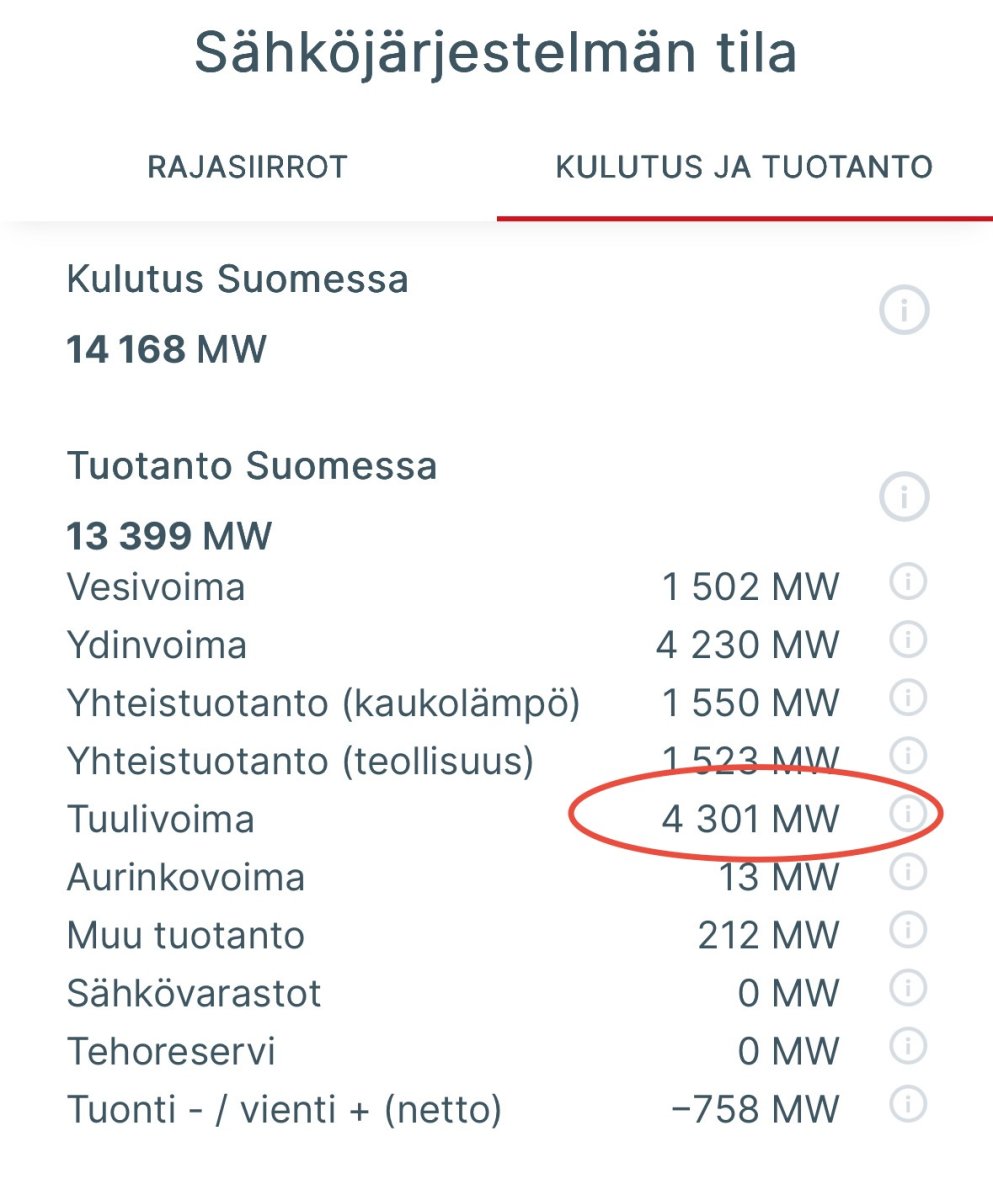
Task: Open info icon for Tuotanto Suomessa
Action: click(904, 496)
